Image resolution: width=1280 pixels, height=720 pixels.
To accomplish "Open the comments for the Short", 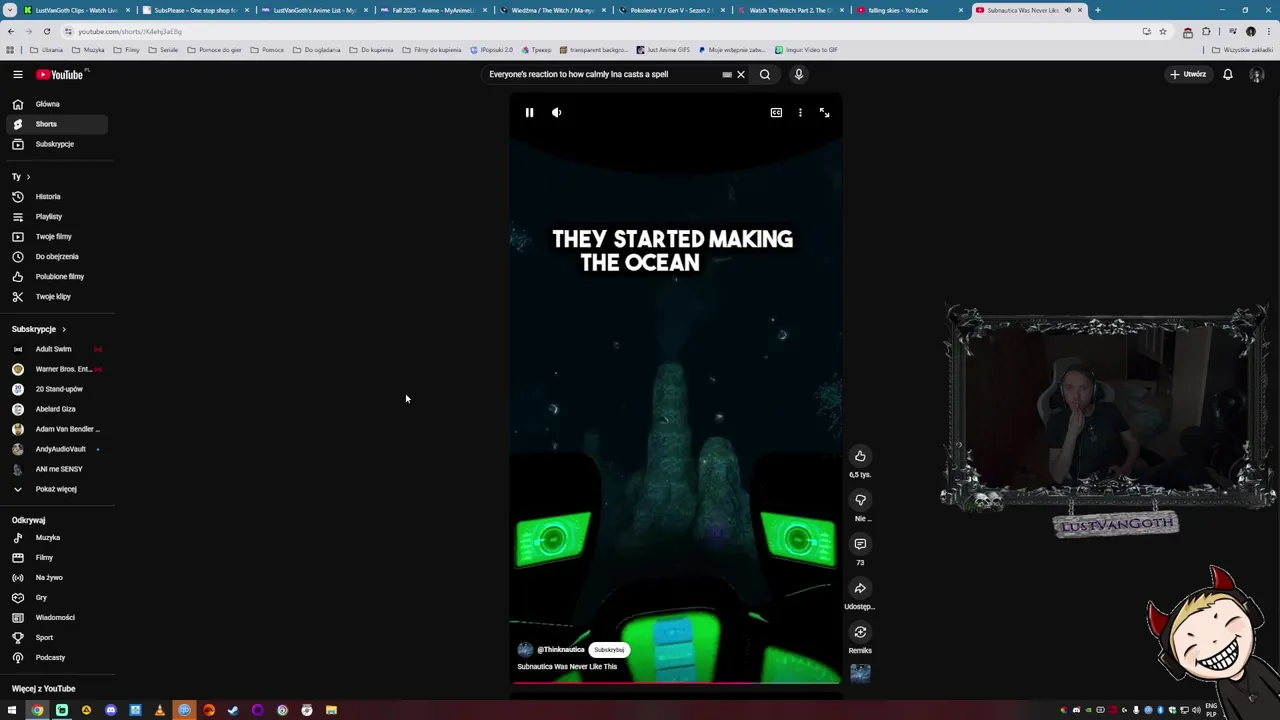I will pos(860,544).
